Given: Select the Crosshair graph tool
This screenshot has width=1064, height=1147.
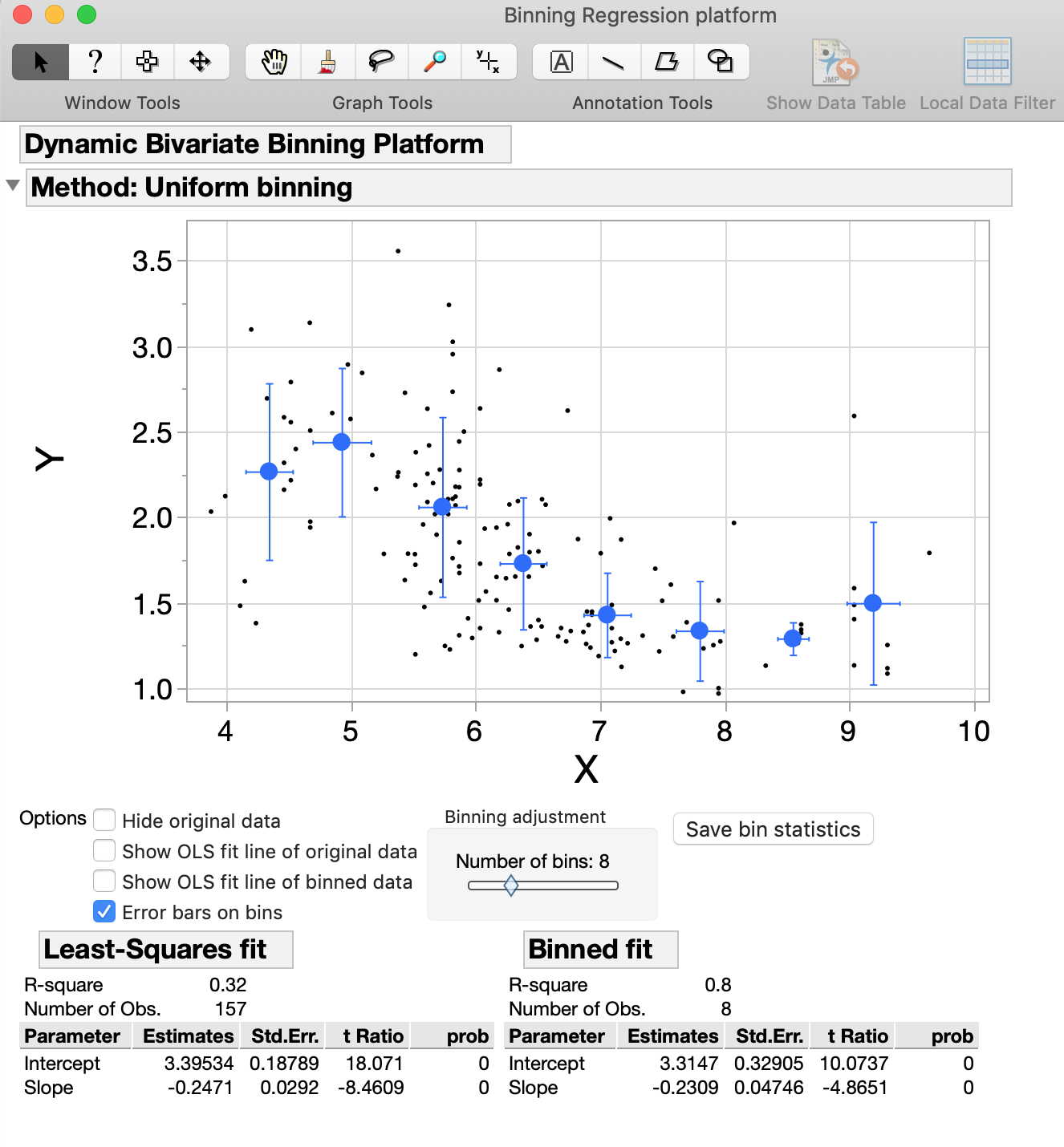Looking at the screenshot, I should (489, 62).
